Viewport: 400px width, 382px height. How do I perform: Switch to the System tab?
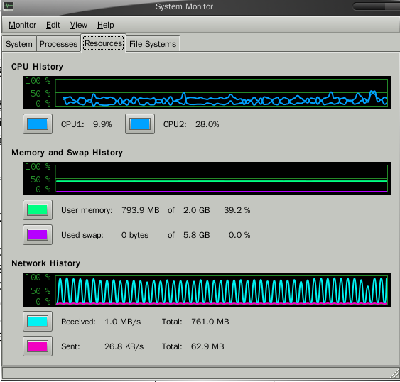(x=19, y=44)
